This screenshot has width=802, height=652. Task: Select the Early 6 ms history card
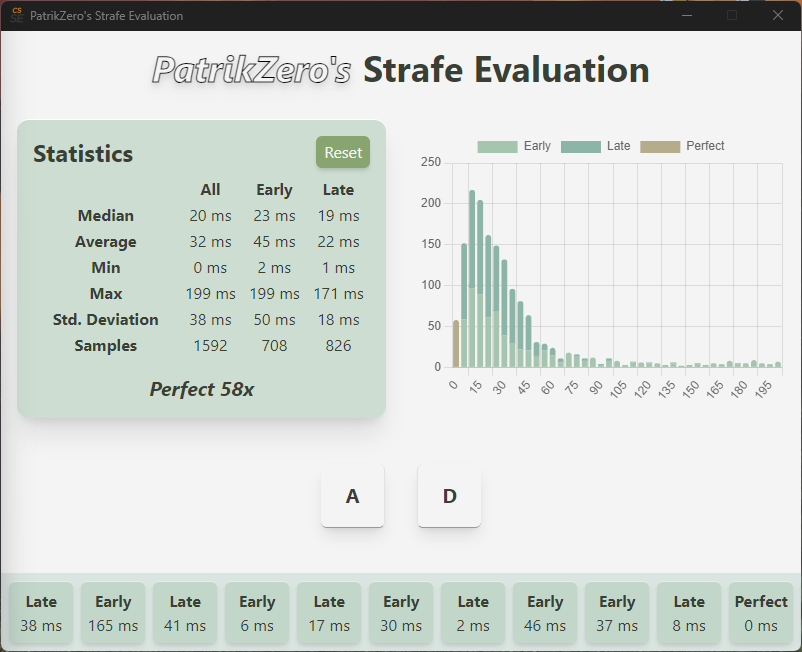[x=257, y=613]
